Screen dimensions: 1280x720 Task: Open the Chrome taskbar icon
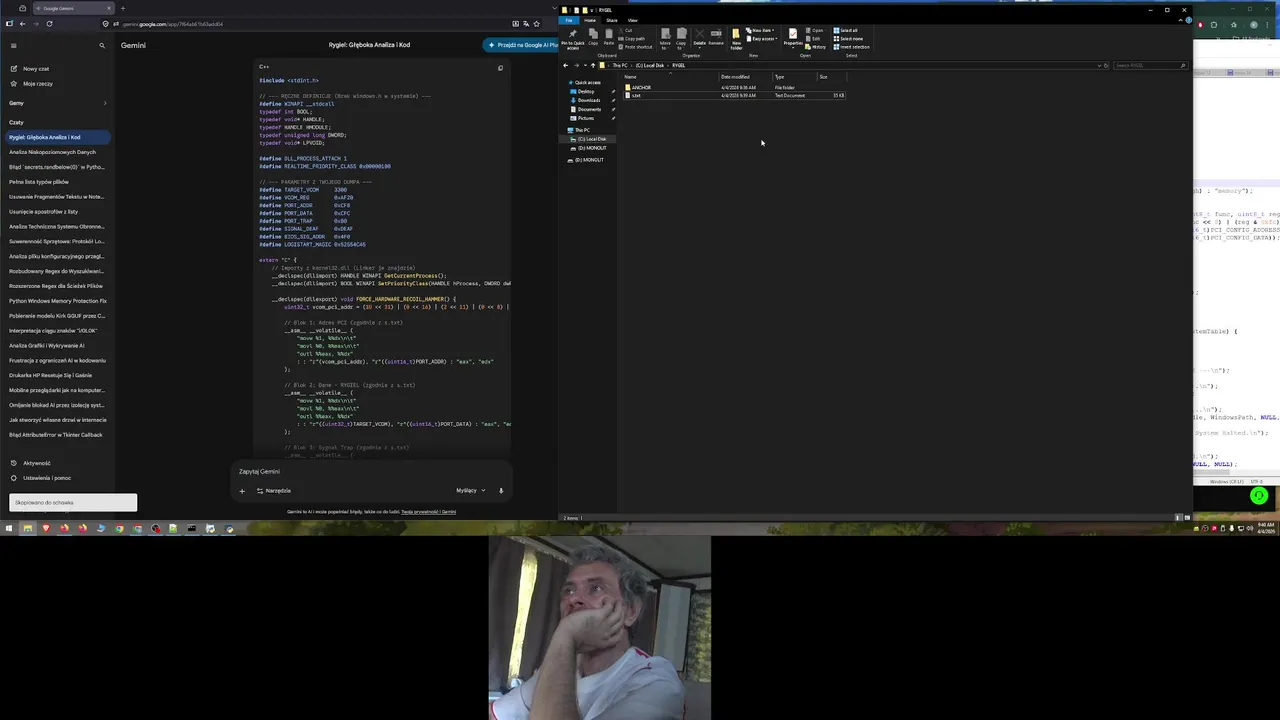click(119, 528)
